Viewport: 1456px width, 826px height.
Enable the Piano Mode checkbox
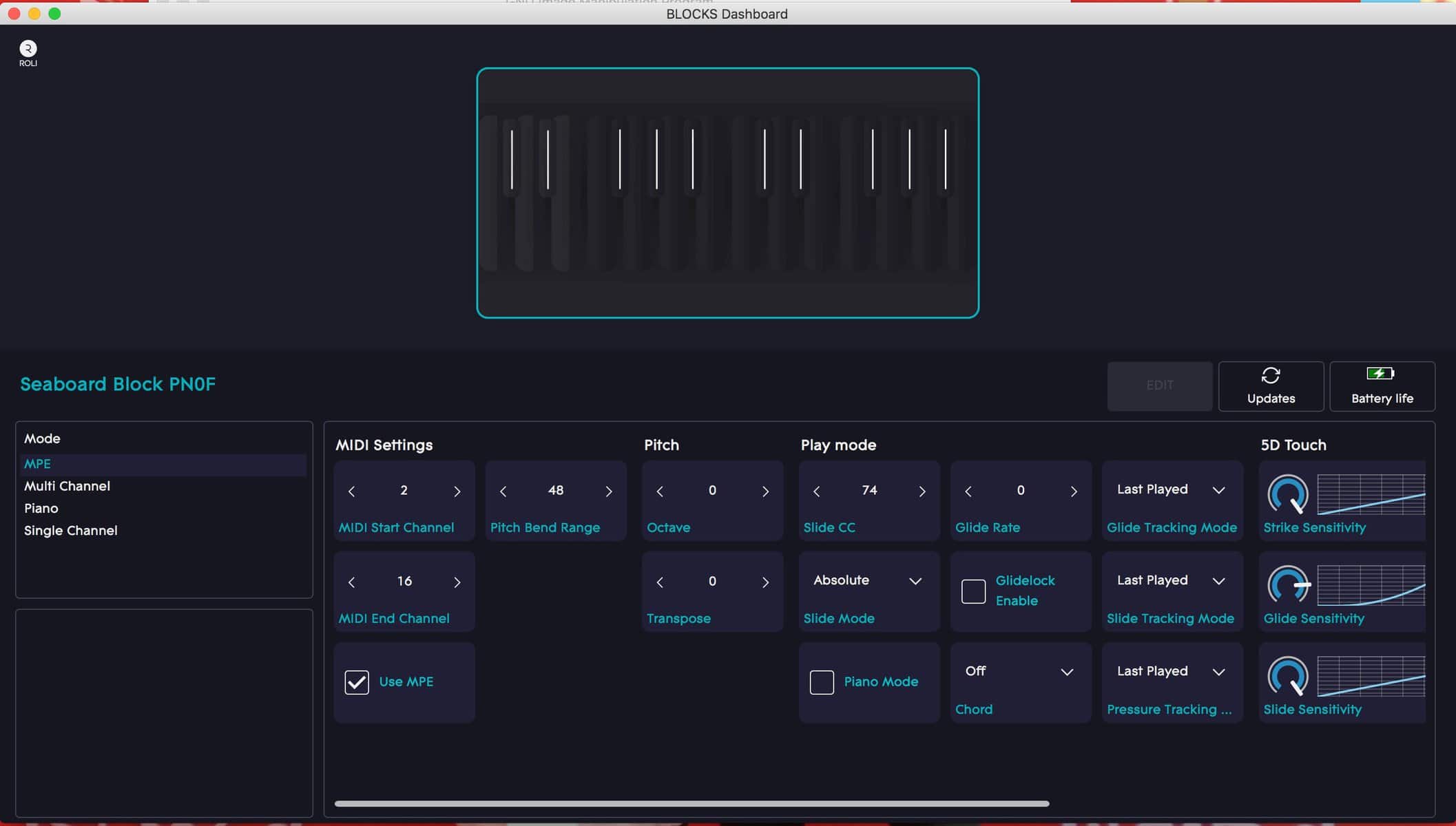[822, 682]
